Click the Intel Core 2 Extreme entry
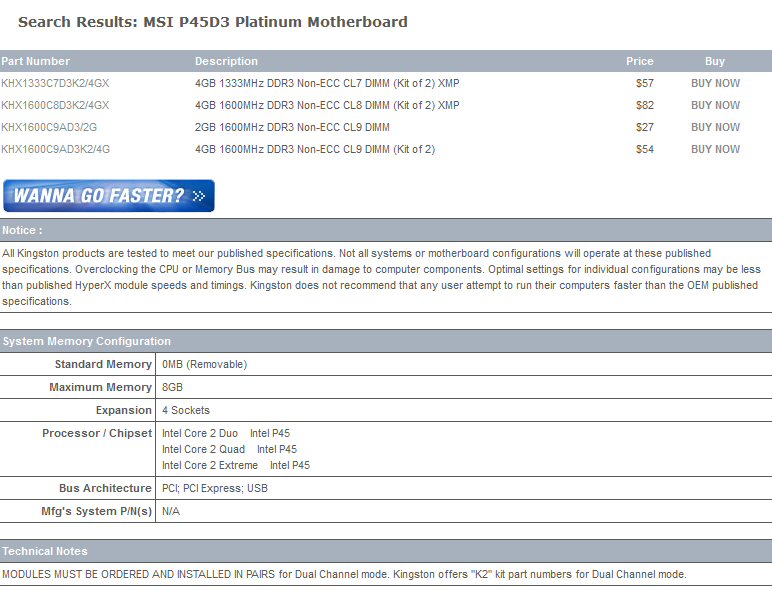772x590 pixels. [236, 465]
